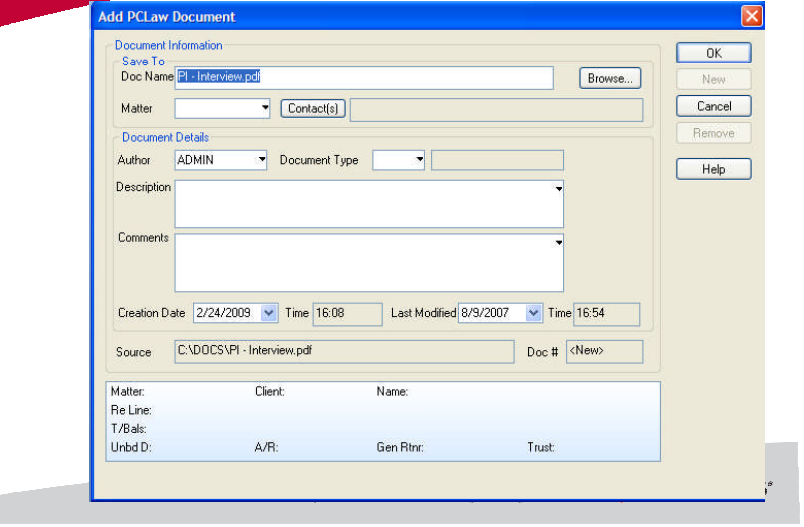Click the Document Details group heading

(165, 137)
